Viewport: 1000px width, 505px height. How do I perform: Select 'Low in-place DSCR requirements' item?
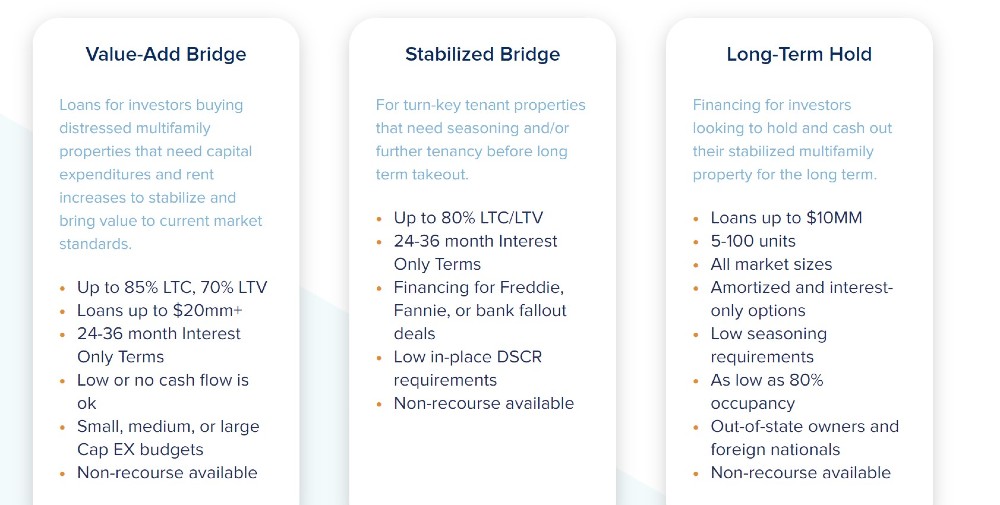[x=467, y=369]
